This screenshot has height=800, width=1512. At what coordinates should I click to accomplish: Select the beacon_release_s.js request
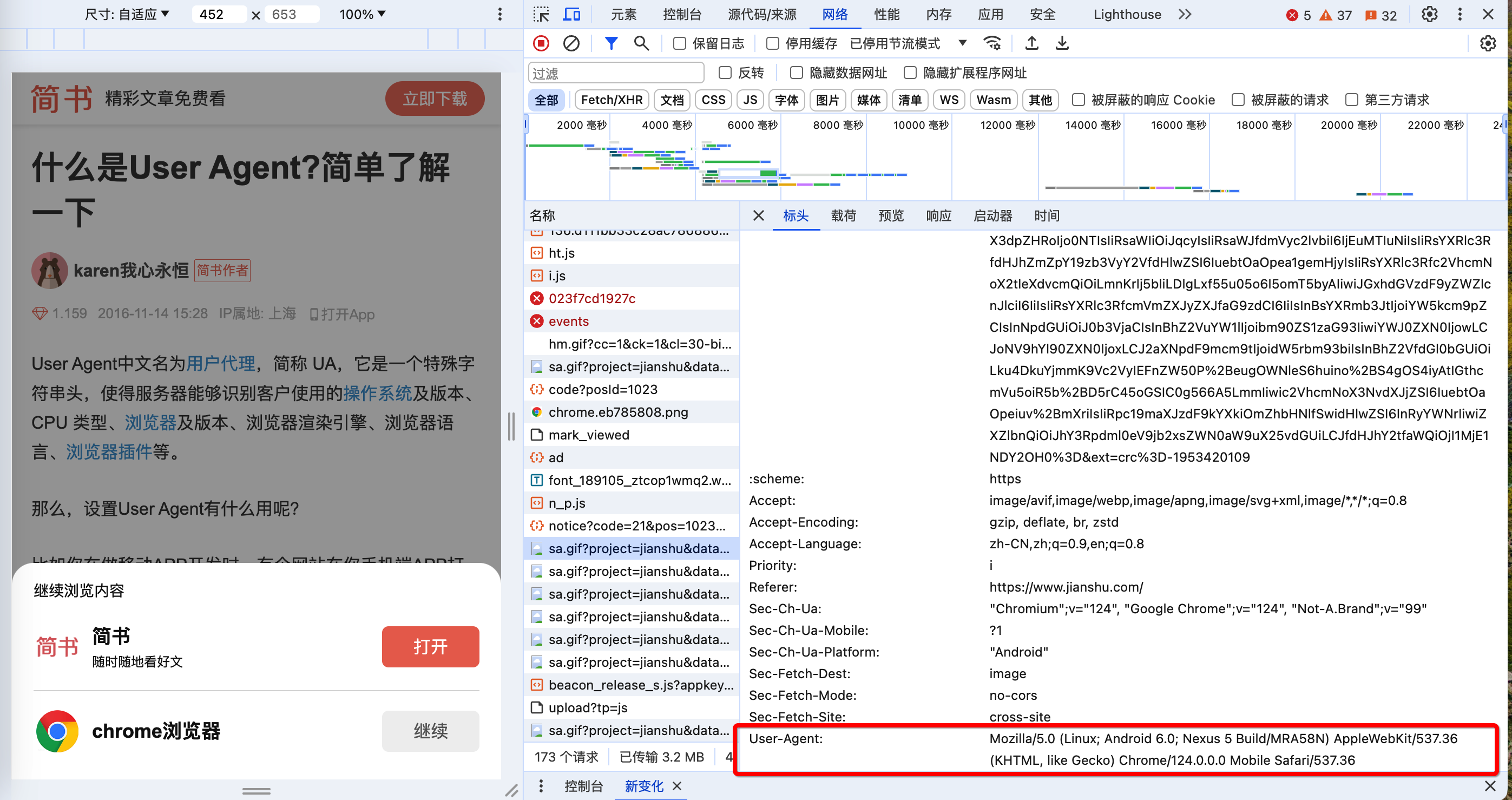pyautogui.click(x=631, y=685)
